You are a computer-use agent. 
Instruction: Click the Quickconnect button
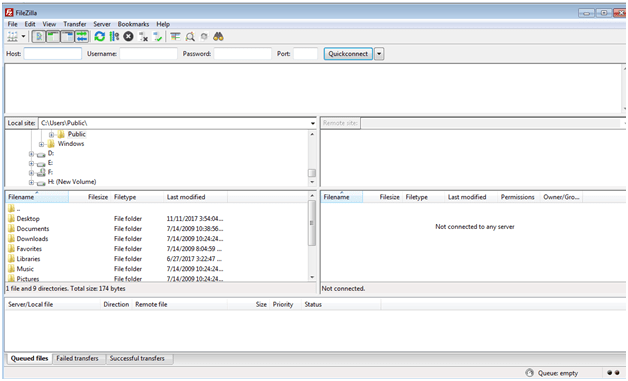(348, 54)
